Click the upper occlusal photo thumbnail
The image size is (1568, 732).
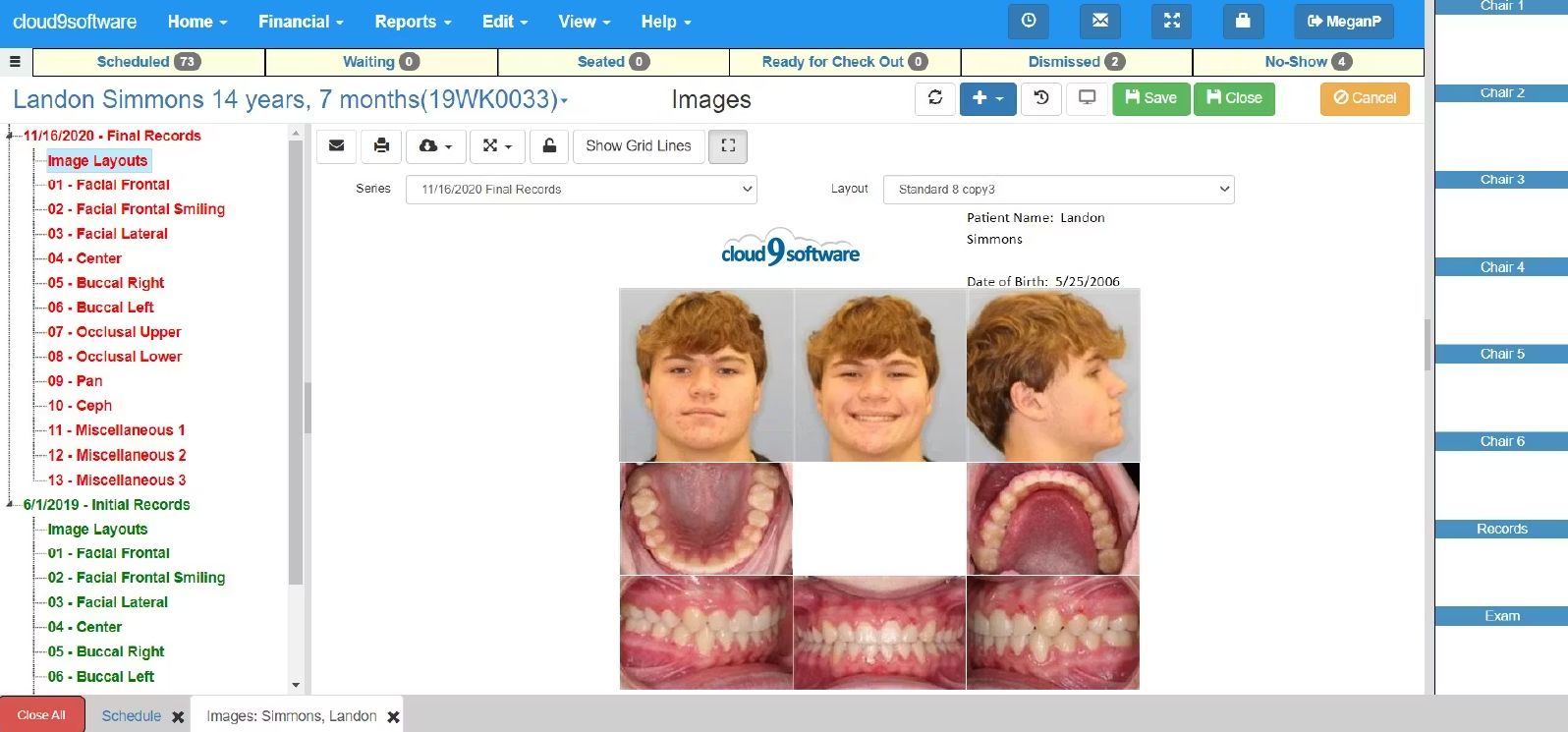pos(705,519)
